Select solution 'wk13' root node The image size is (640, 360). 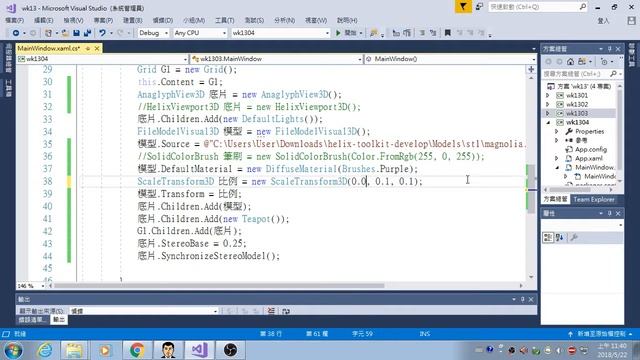coord(584,87)
